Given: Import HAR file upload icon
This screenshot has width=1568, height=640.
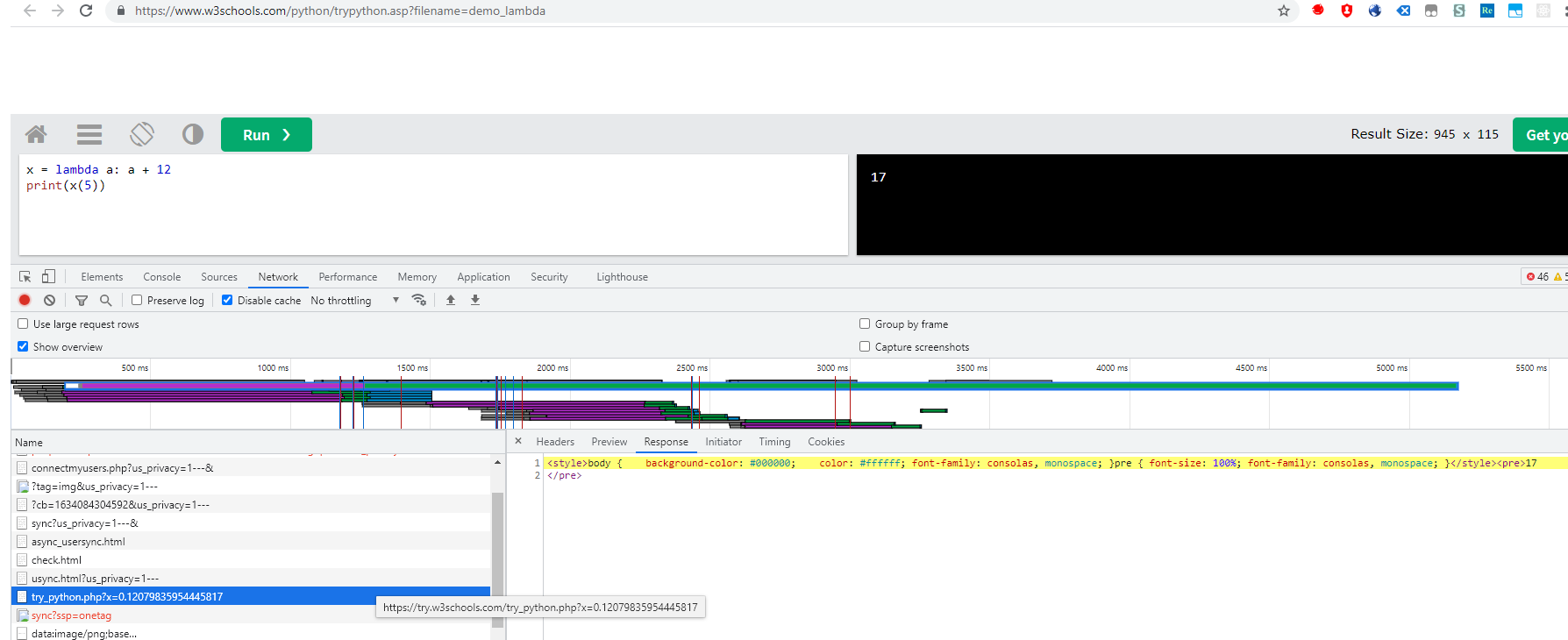Looking at the screenshot, I should tap(451, 300).
